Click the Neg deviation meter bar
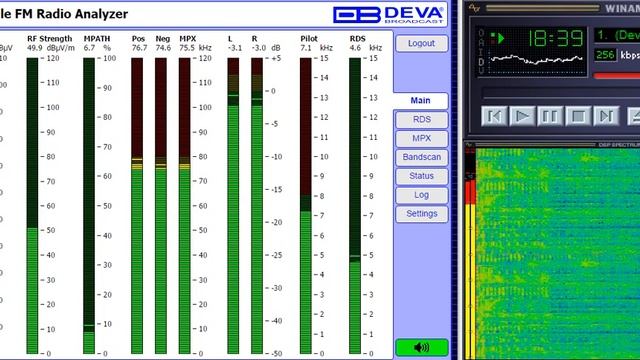 click(161, 206)
